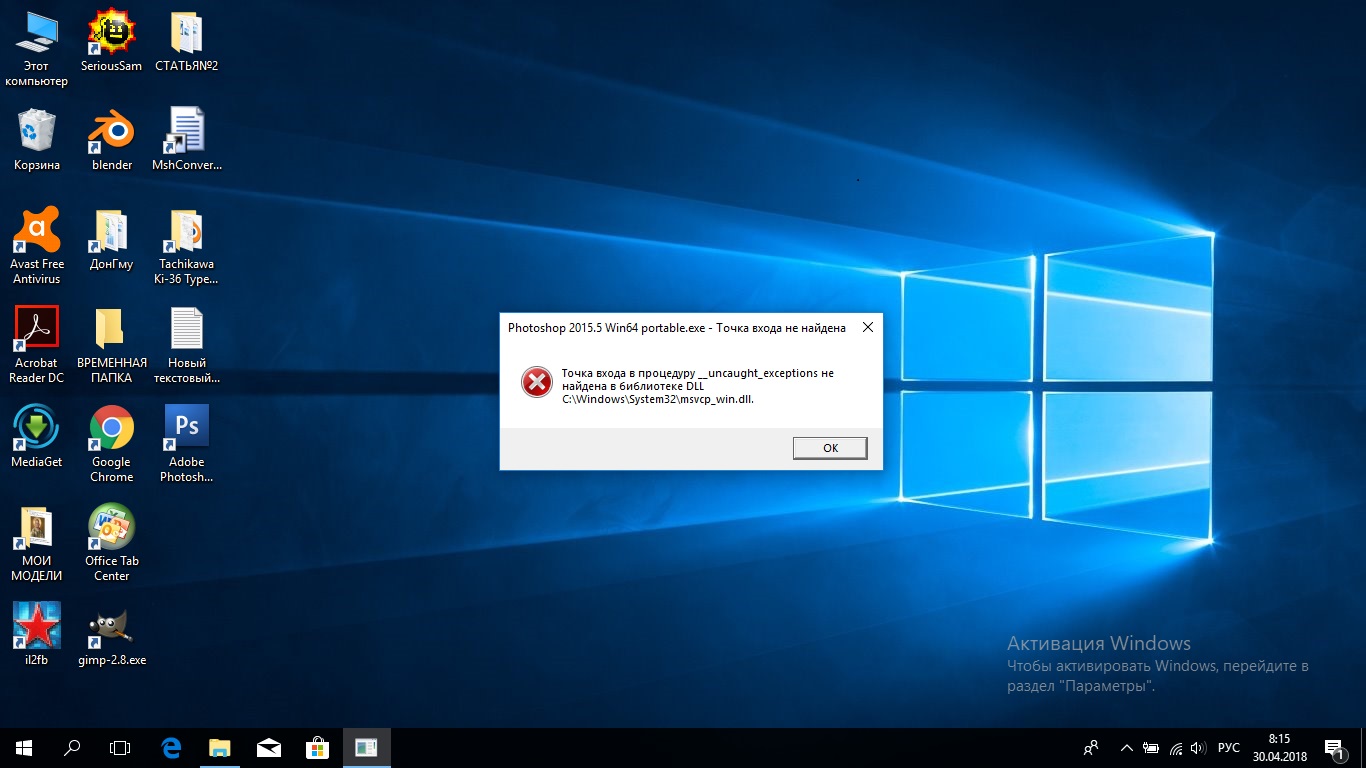Open the Windows Start menu

(x=24, y=748)
